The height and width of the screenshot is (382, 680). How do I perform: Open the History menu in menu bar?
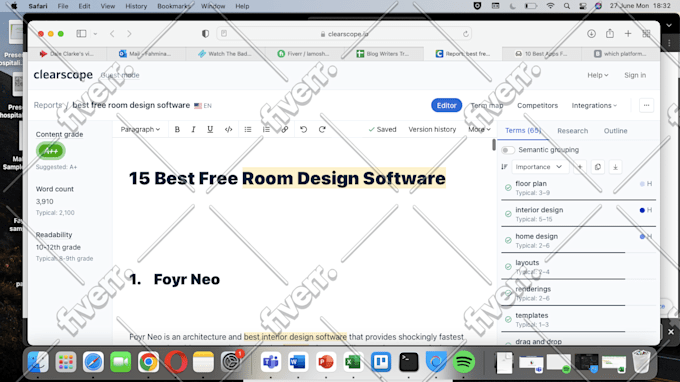pyautogui.click(x=136, y=6)
